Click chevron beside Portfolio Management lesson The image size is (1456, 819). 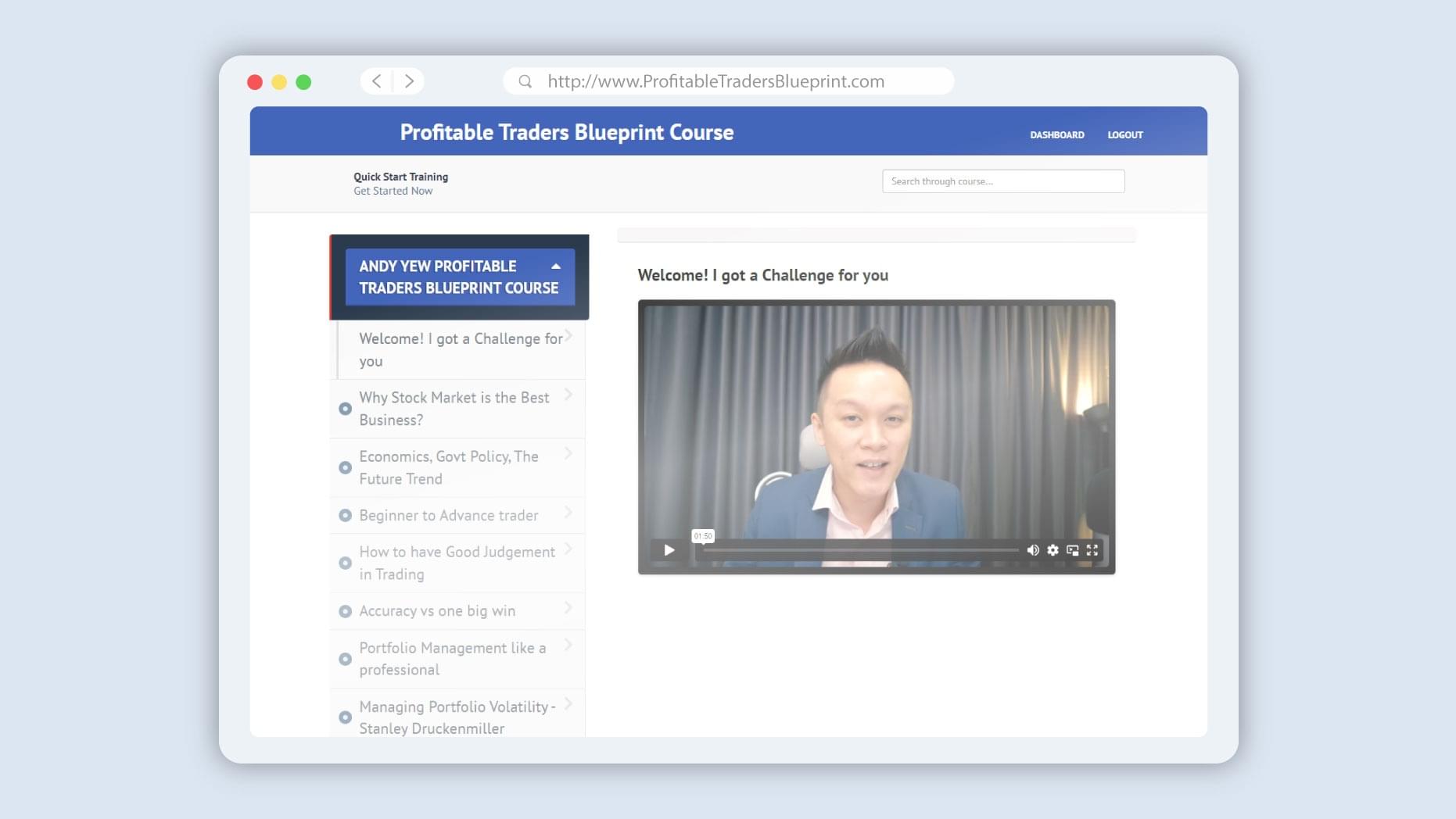coord(568,645)
